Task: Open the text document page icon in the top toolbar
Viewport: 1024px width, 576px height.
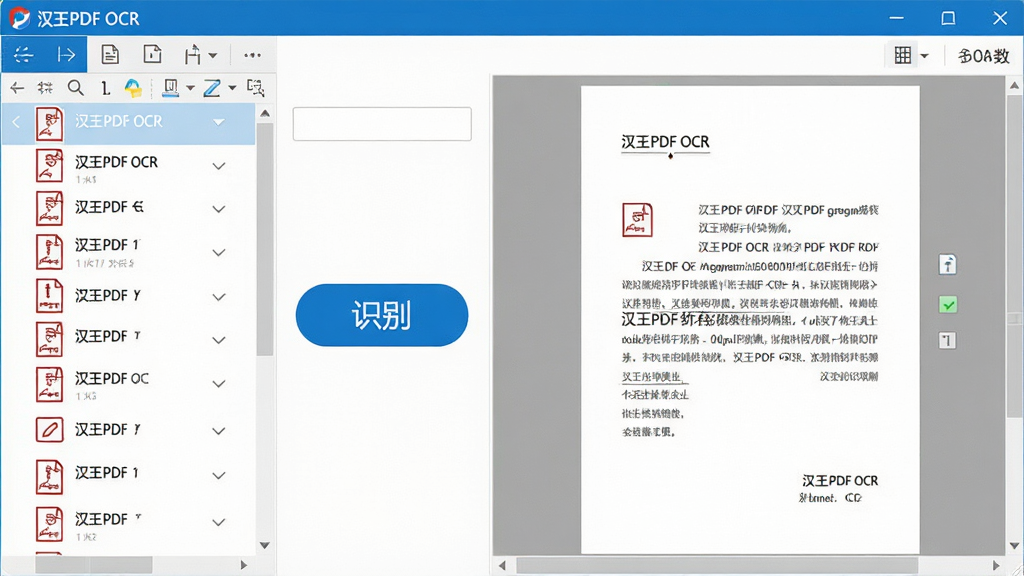Action: coord(110,54)
